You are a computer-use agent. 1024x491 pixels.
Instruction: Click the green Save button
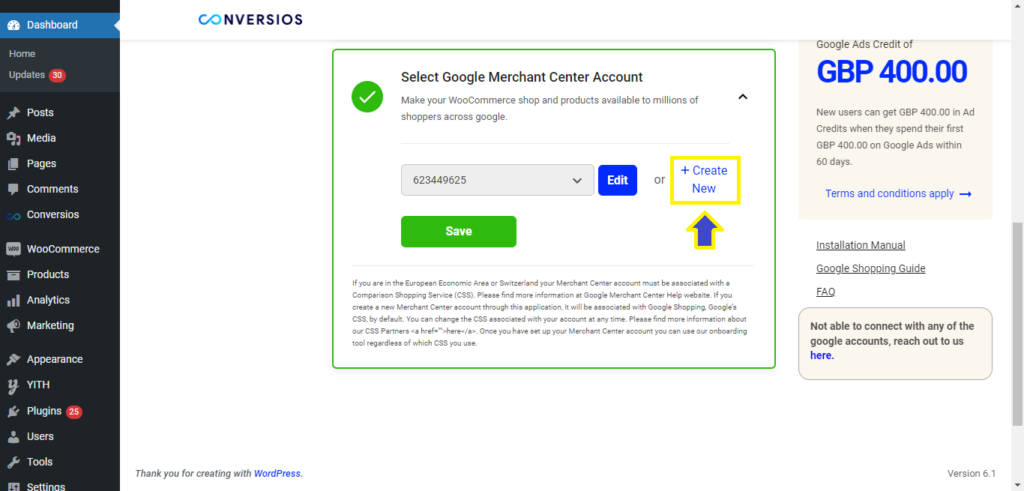(458, 232)
